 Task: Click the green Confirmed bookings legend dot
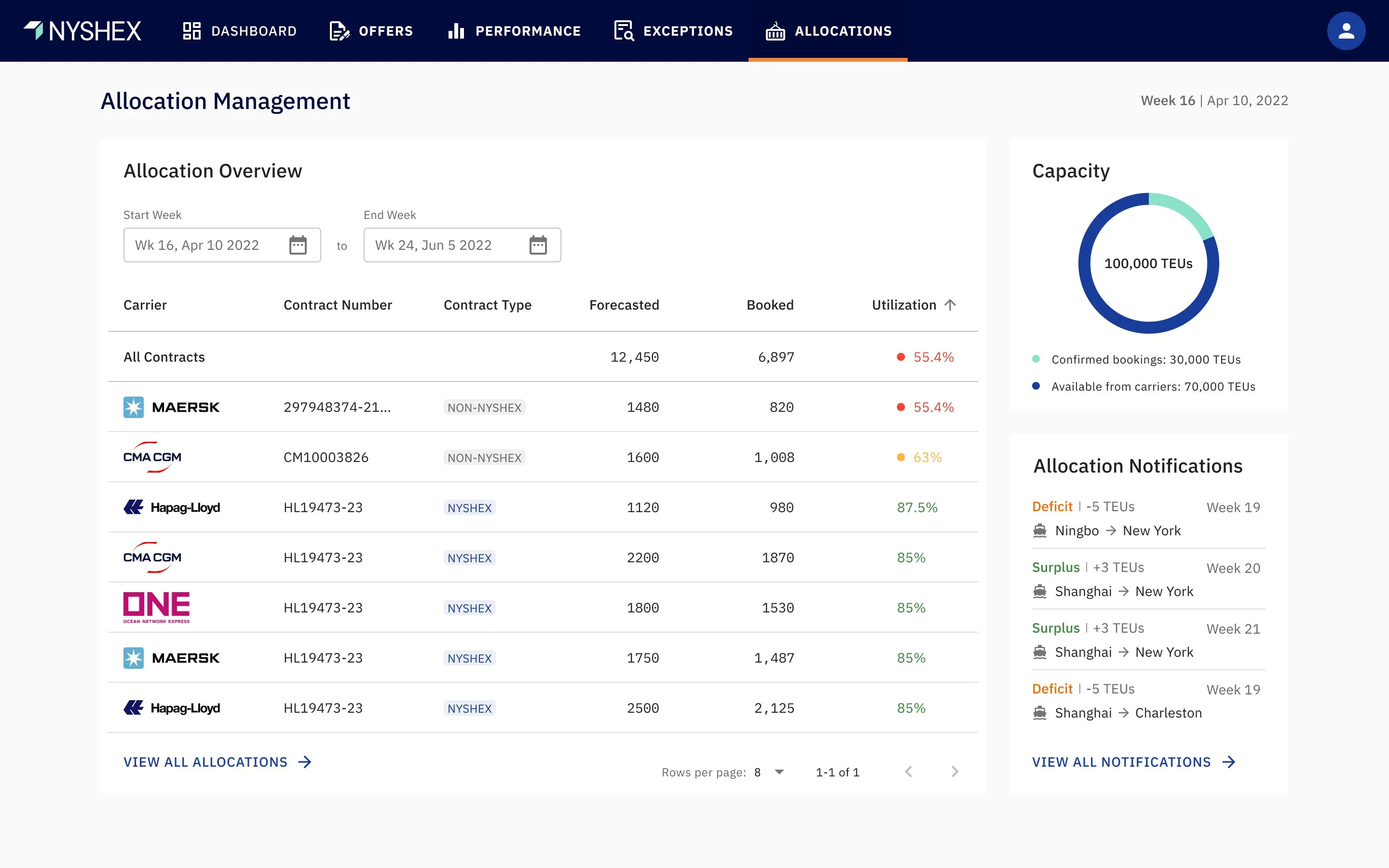[1036, 359]
